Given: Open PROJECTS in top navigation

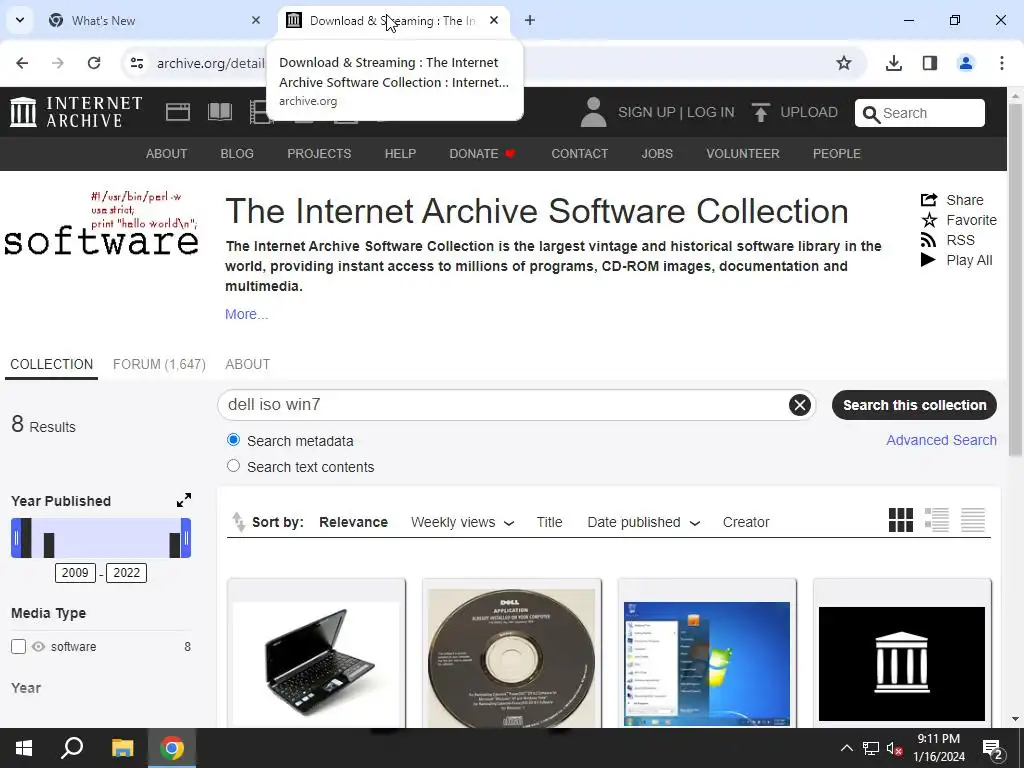Looking at the screenshot, I should pos(319,153).
